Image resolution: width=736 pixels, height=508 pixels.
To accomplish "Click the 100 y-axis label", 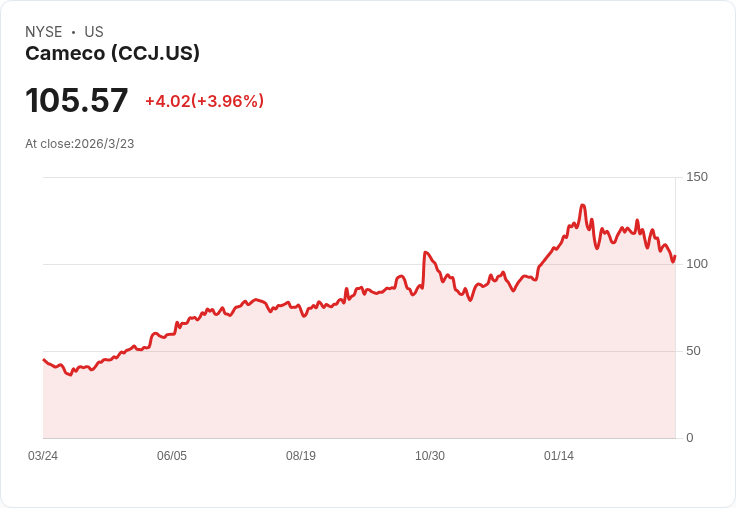I will pyautogui.click(x=697, y=264).
